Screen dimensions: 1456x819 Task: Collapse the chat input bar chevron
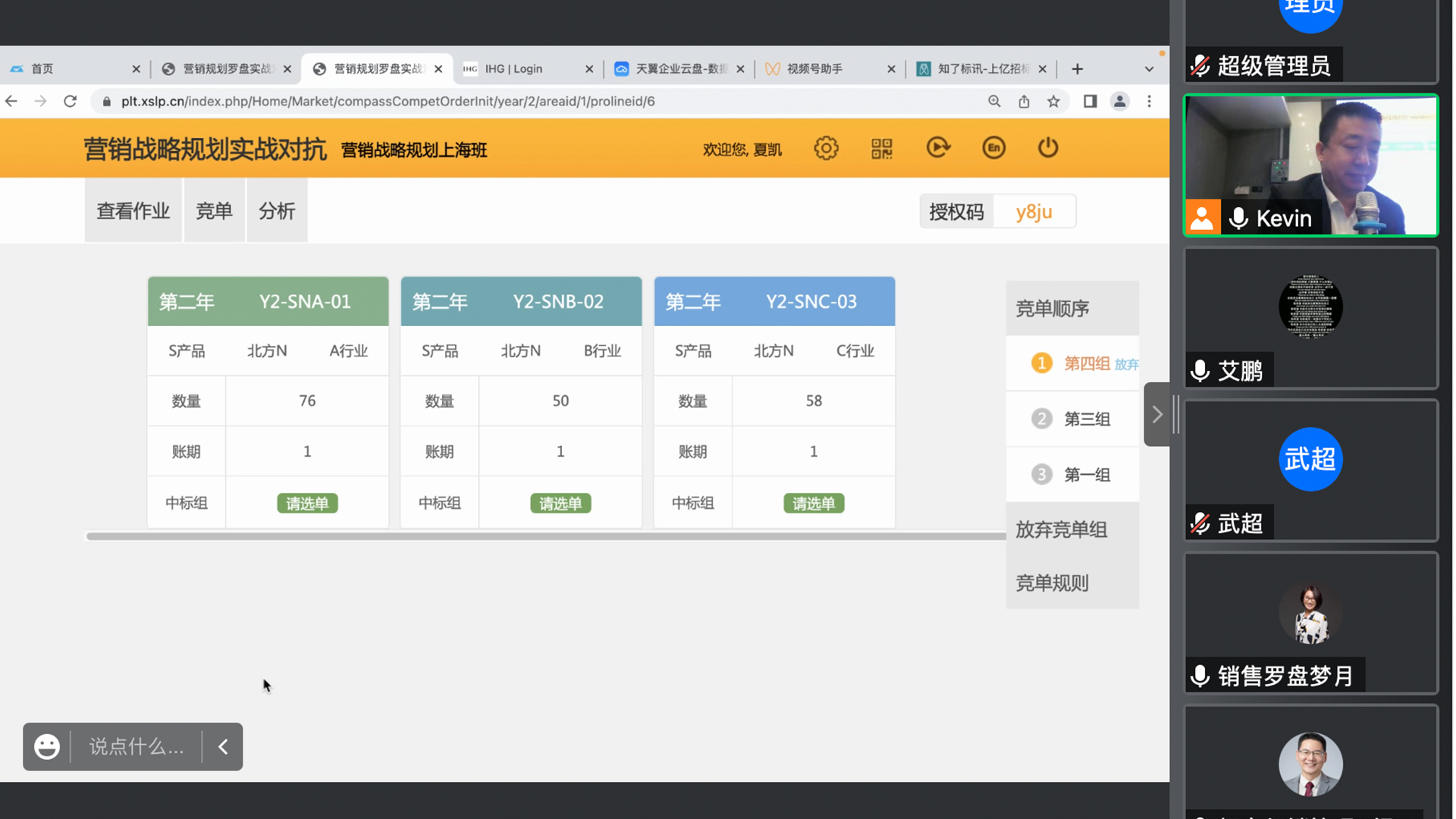pyautogui.click(x=223, y=747)
